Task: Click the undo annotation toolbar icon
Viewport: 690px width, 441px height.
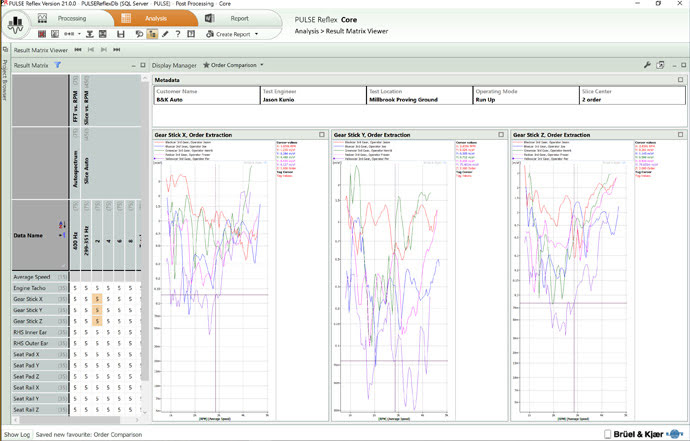Action: click(x=139, y=34)
